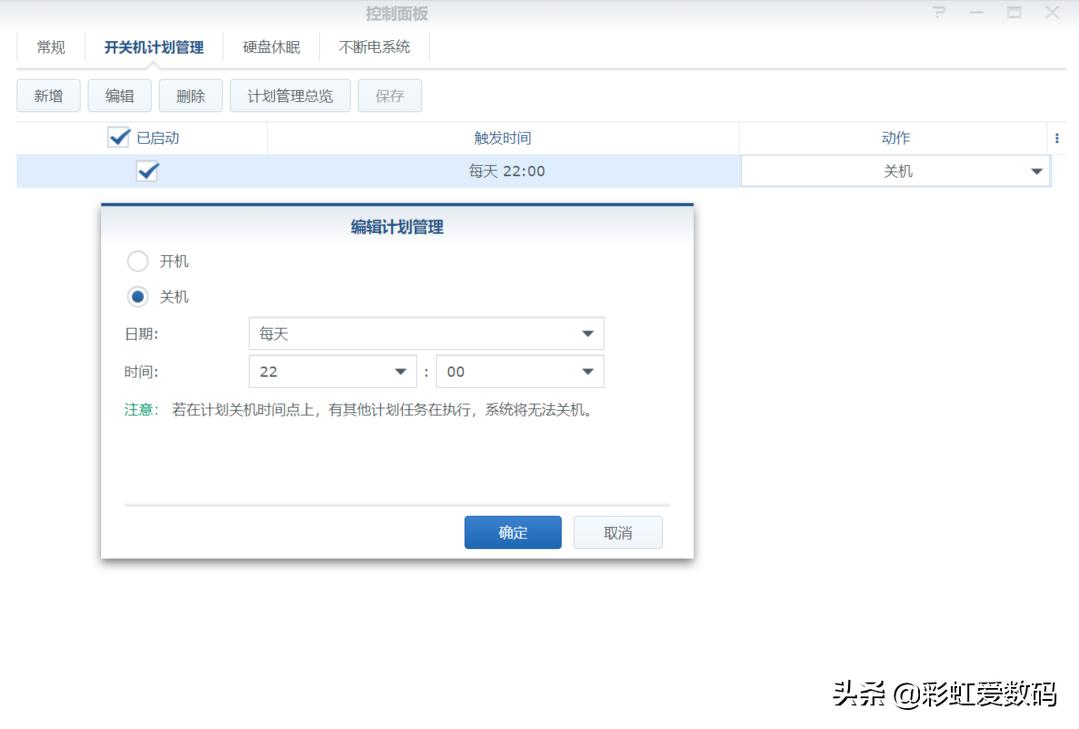Confirm the dialog with the 确定 button
Image resolution: width=1079 pixels, height=729 pixels.
(x=512, y=532)
